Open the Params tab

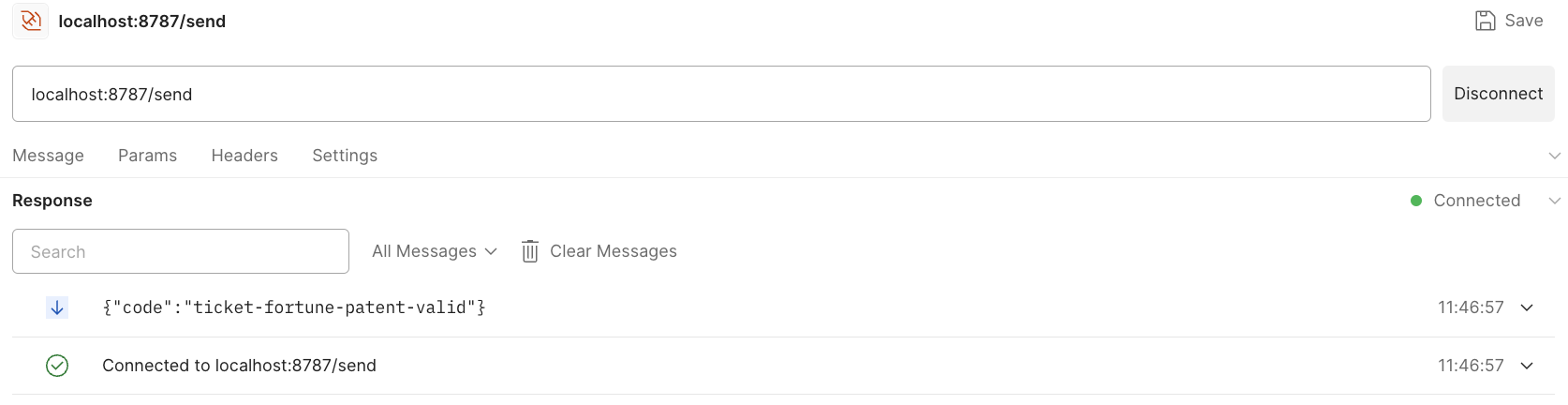point(147,156)
